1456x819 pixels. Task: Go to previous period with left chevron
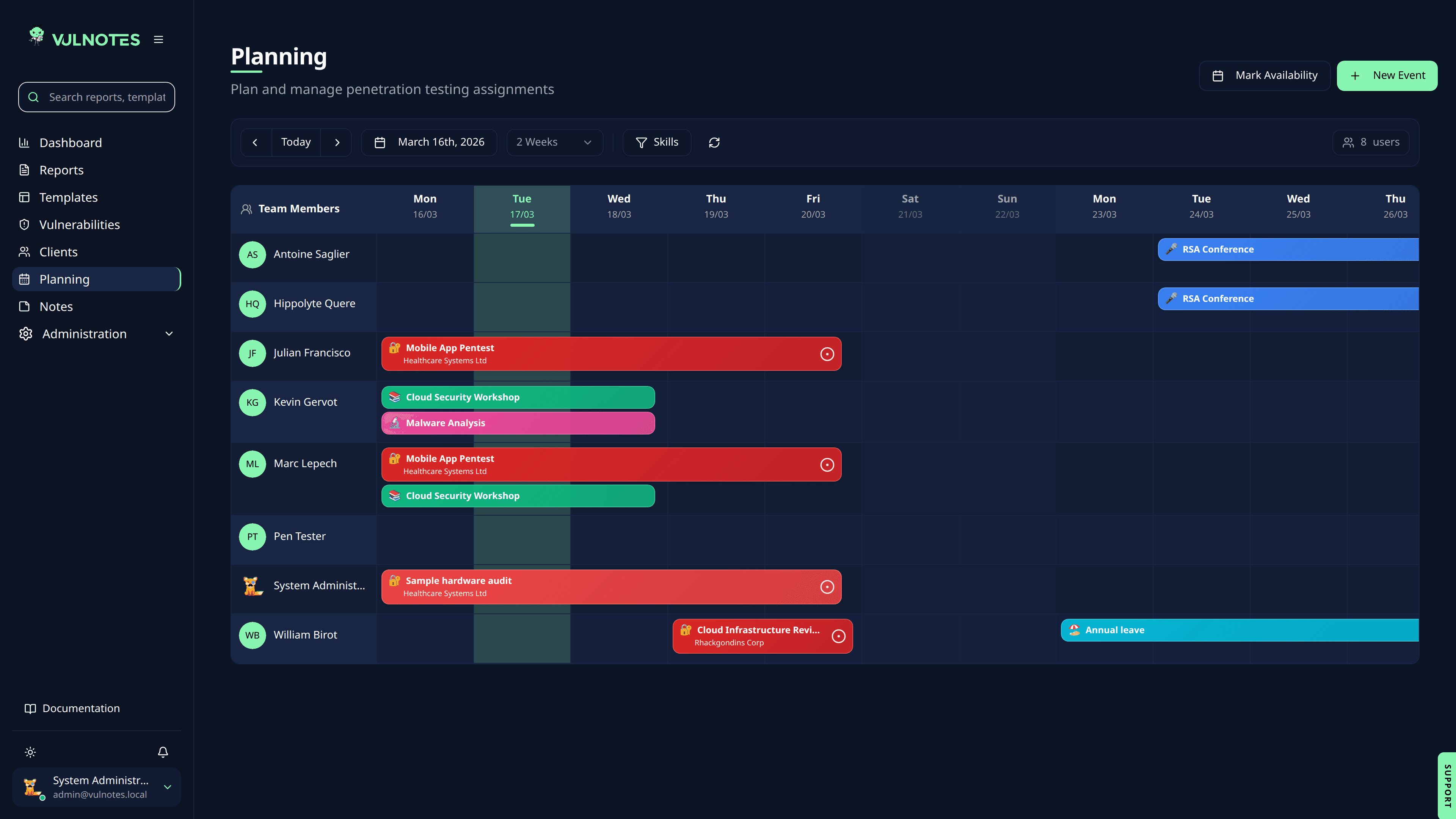[256, 143]
